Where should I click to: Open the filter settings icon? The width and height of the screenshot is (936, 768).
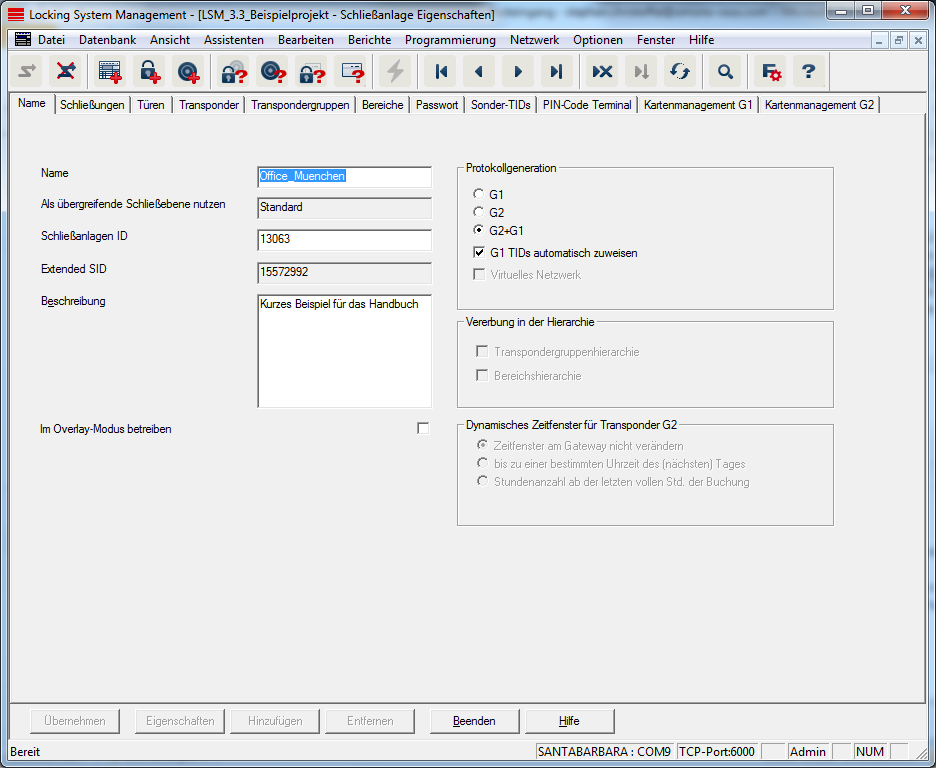[770, 72]
